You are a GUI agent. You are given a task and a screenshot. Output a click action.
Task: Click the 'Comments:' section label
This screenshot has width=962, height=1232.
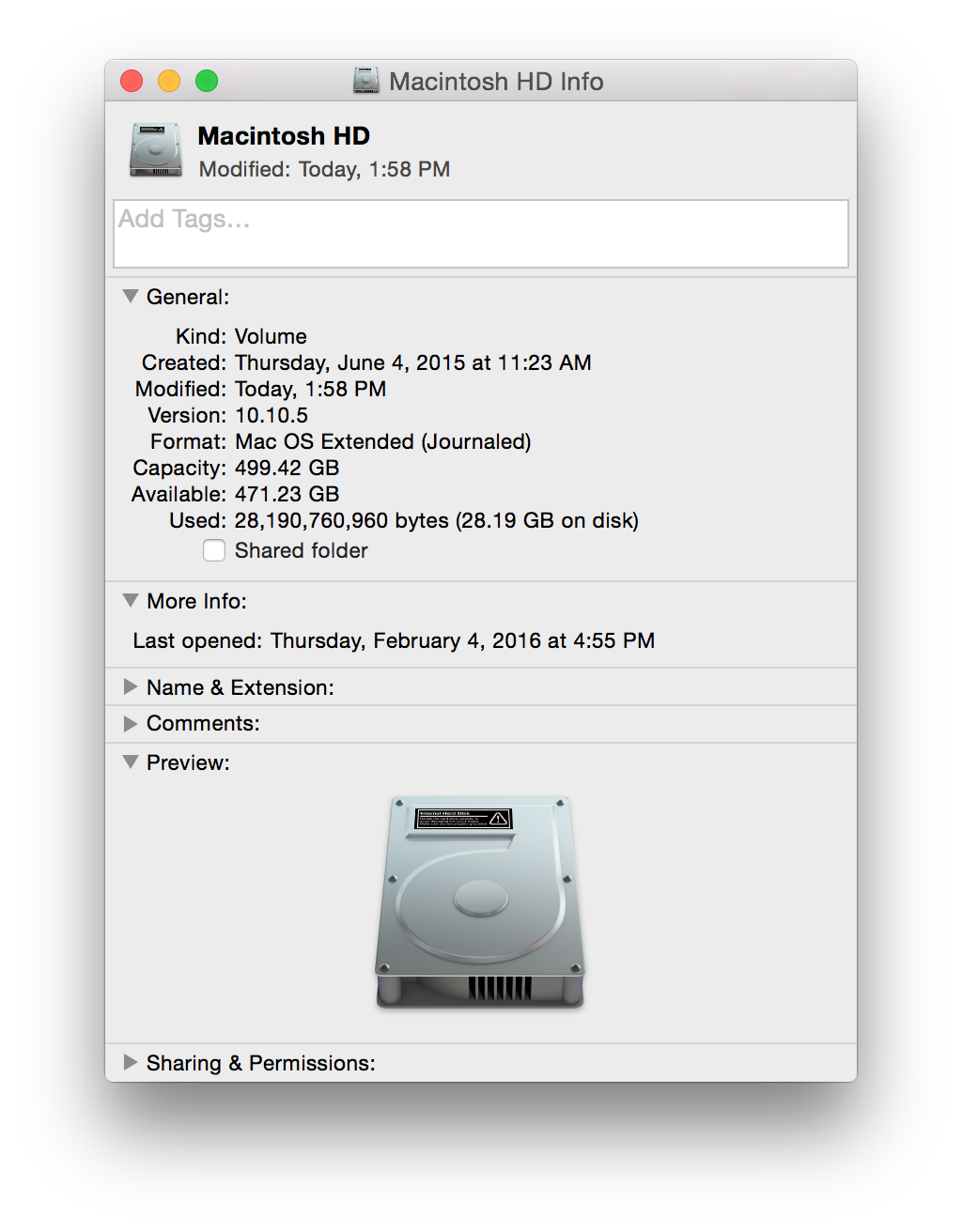coord(203,723)
